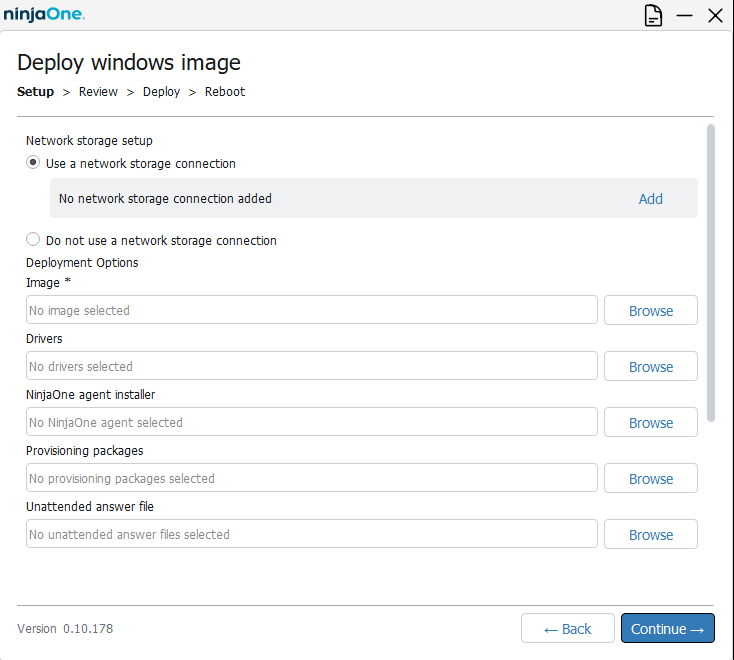The image size is (734, 660).
Task: Select 'Use a network storage connection' option
Action: tap(34, 163)
